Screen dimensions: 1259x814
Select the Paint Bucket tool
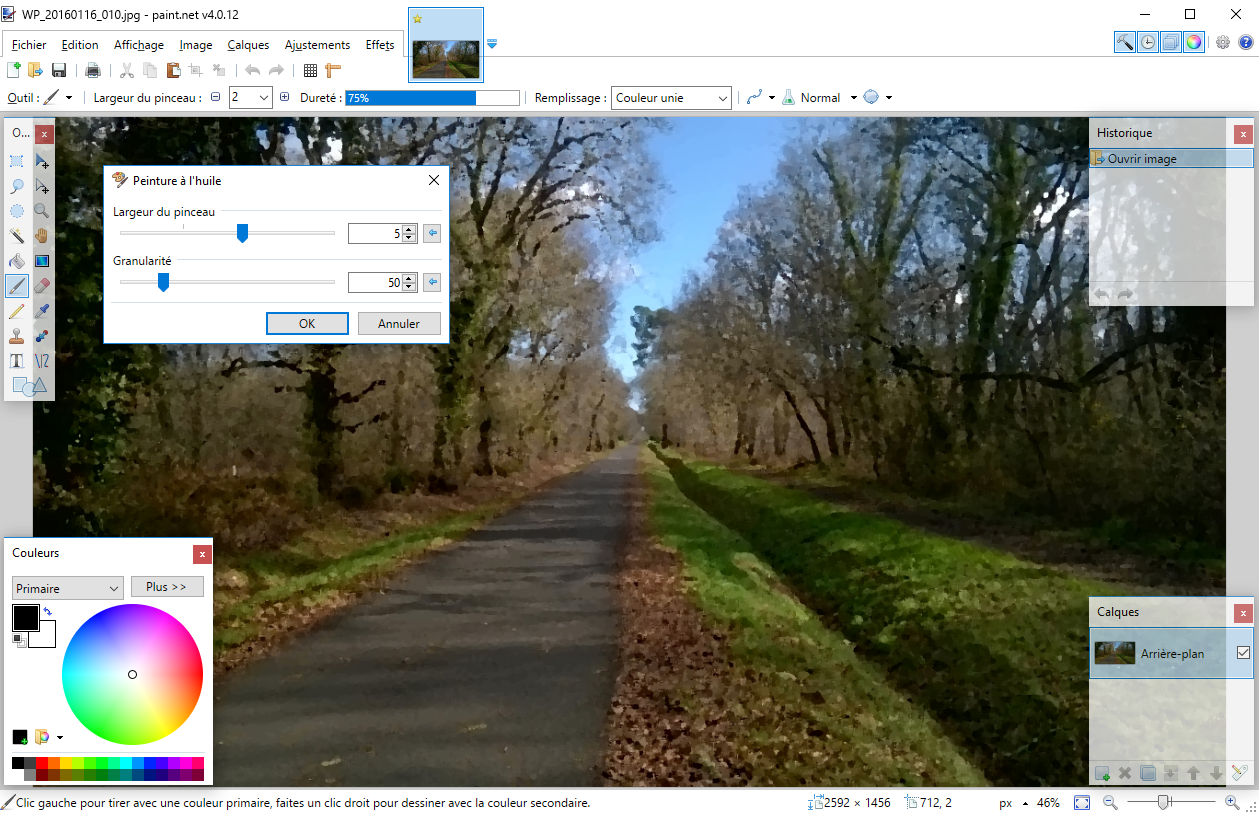[x=17, y=261]
